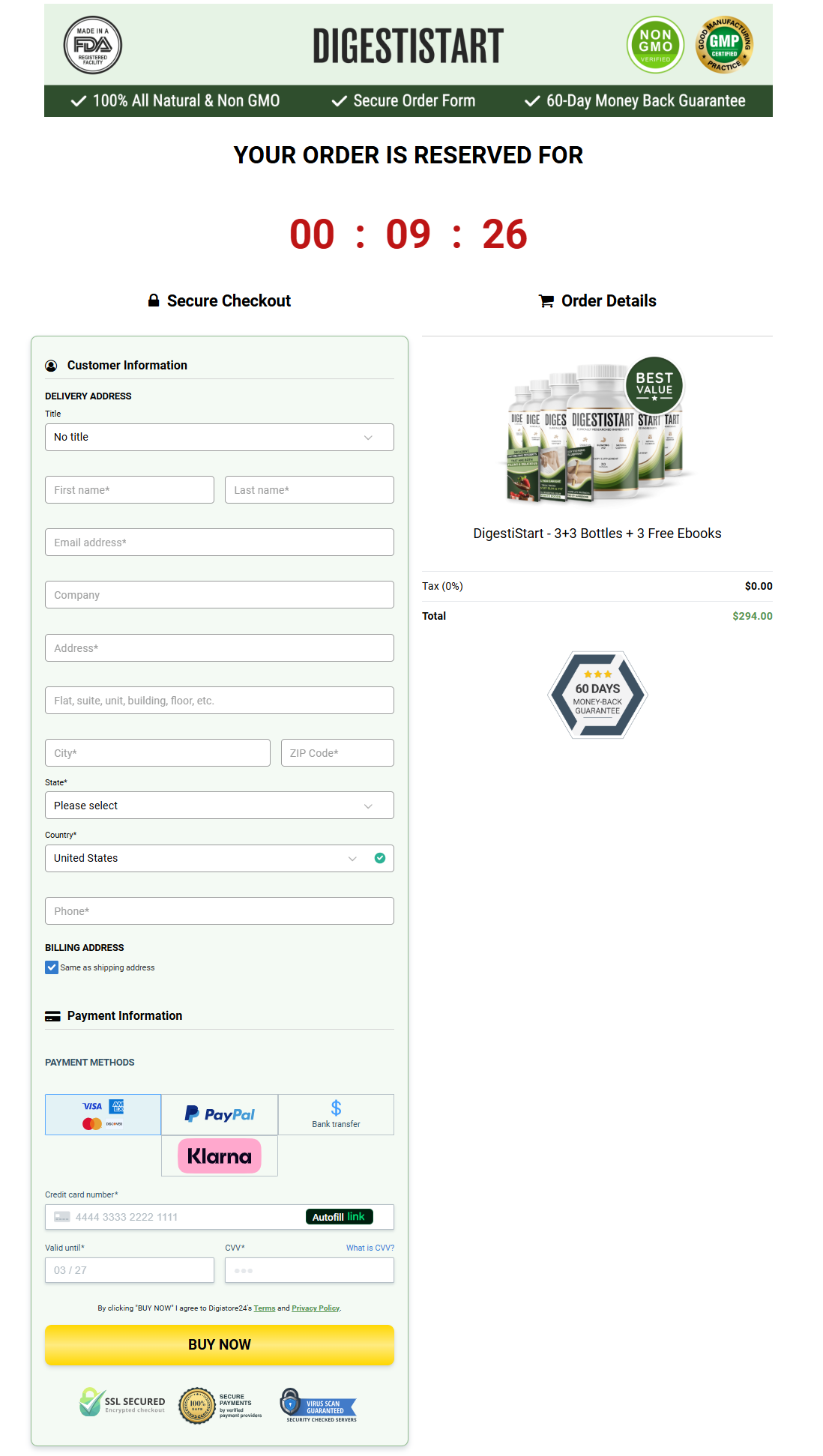The height and width of the screenshot is (1456, 823).
Task: Click the SSL Secured badge
Action: click(x=122, y=1403)
